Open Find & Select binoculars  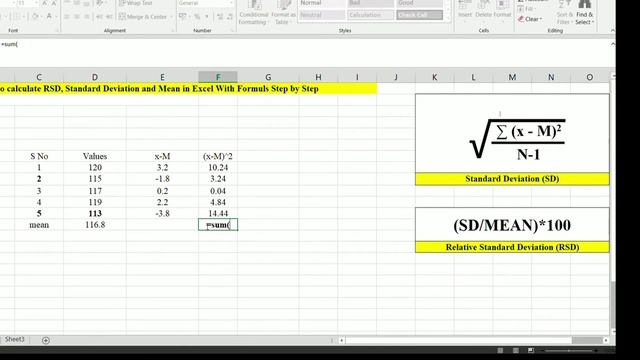pyautogui.click(x=584, y=12)
